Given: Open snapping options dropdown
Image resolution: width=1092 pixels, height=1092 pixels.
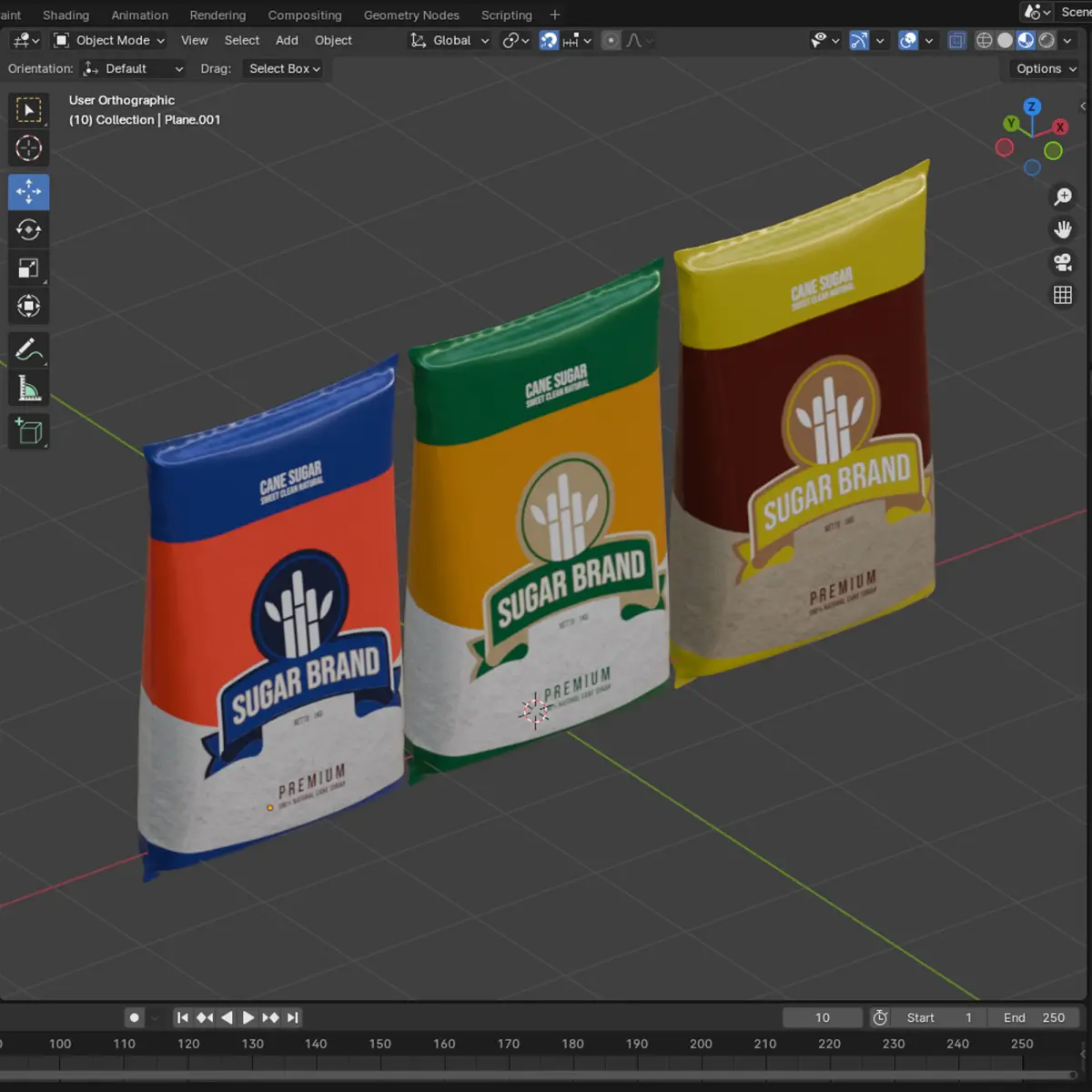Looking at the screenshot, I should coord(577,40).
